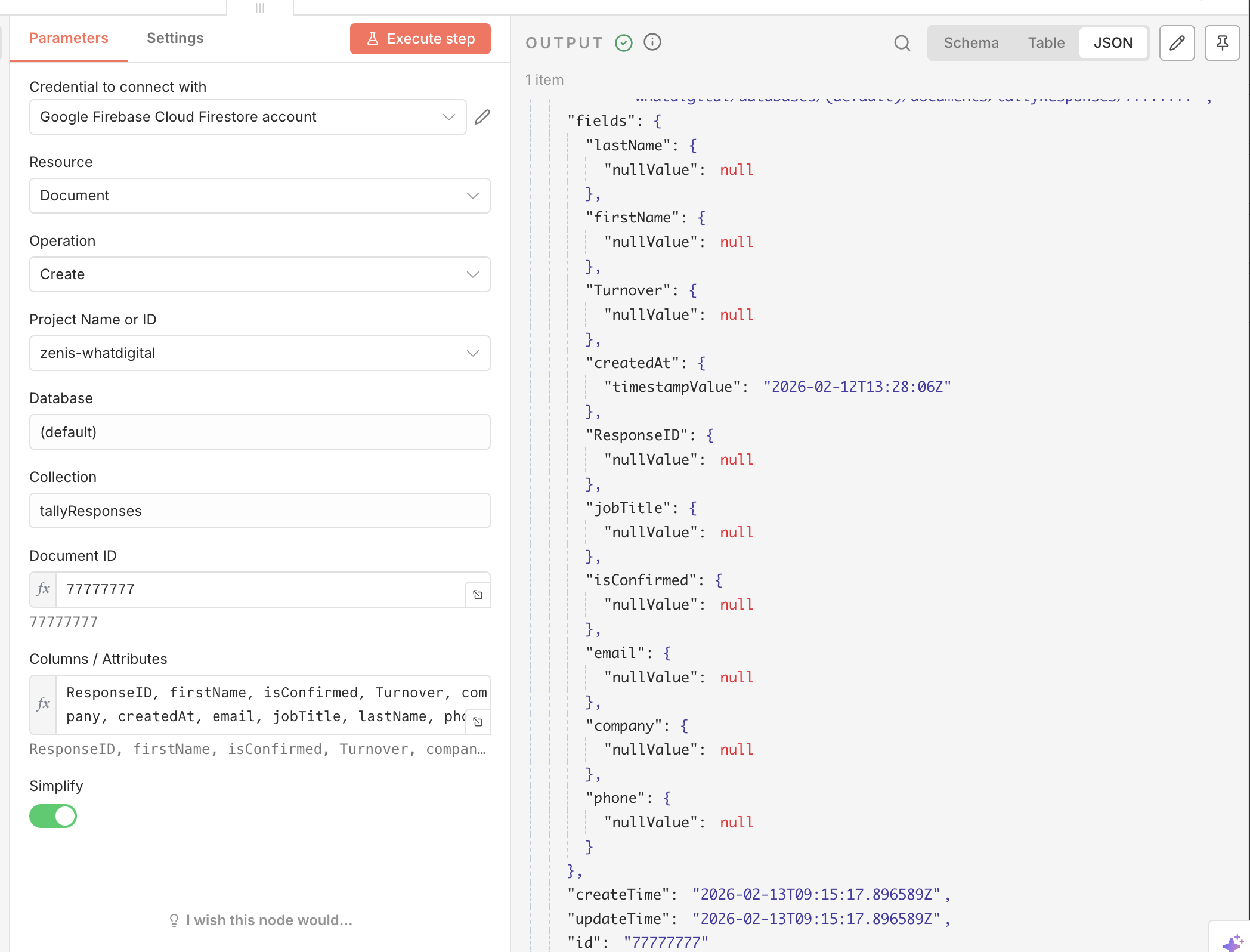The width and height of the screenshot is (1250, 952).
Task: Click the output search magnifier icon
Action: point(902,43)
